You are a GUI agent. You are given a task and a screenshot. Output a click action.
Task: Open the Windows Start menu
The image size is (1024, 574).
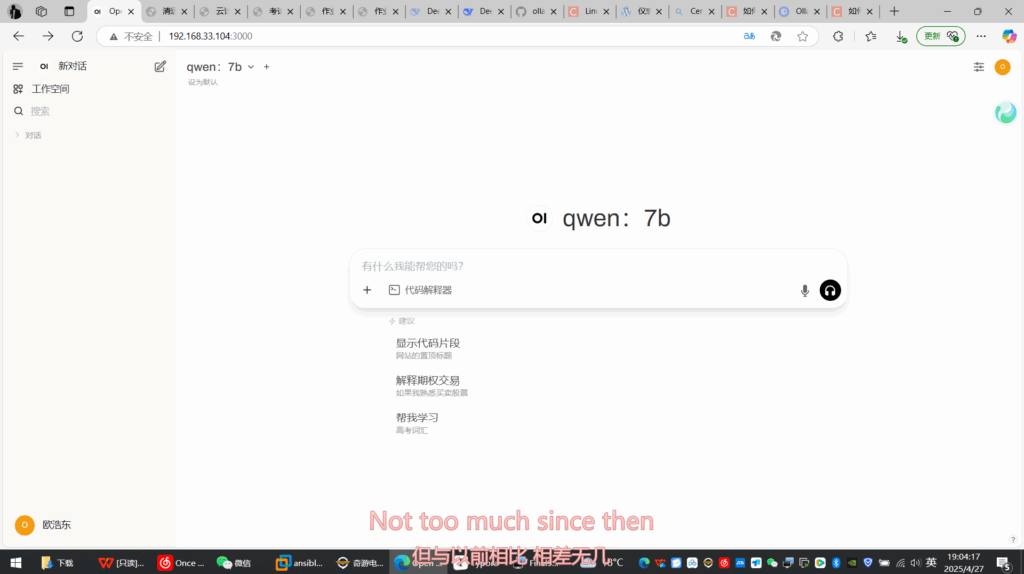coord(16,562)
